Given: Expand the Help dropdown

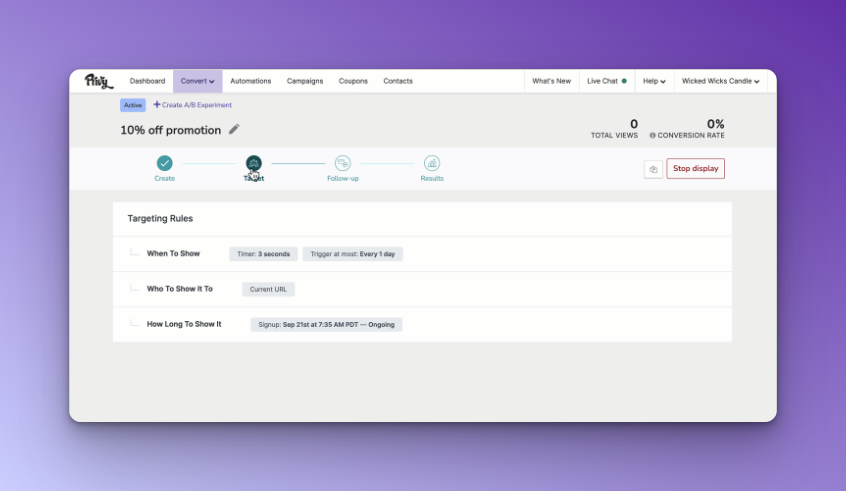Looking at the screenshot, I should [654, 81].
